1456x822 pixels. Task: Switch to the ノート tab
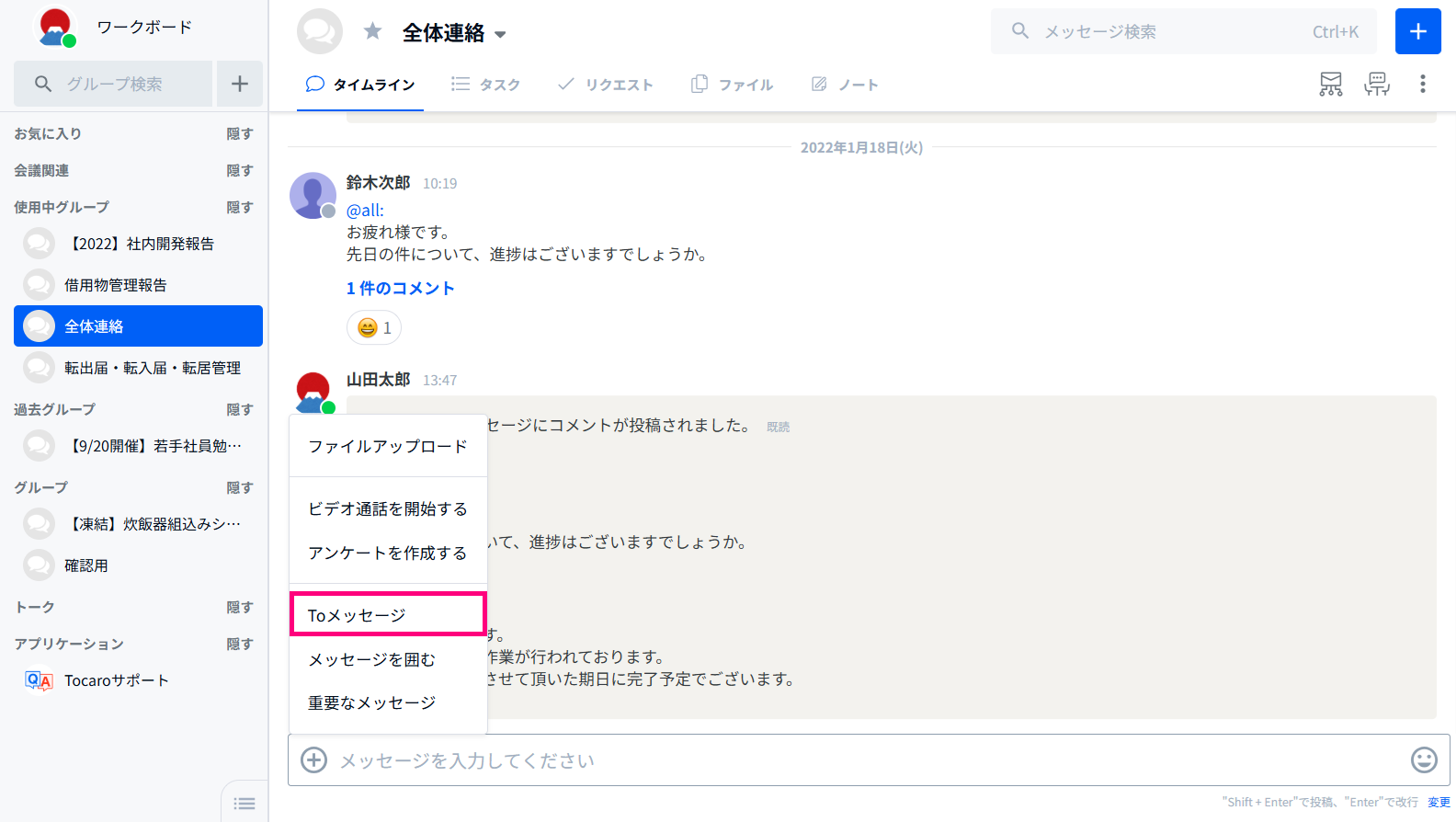pyautogui.click(x=845, y=85)
